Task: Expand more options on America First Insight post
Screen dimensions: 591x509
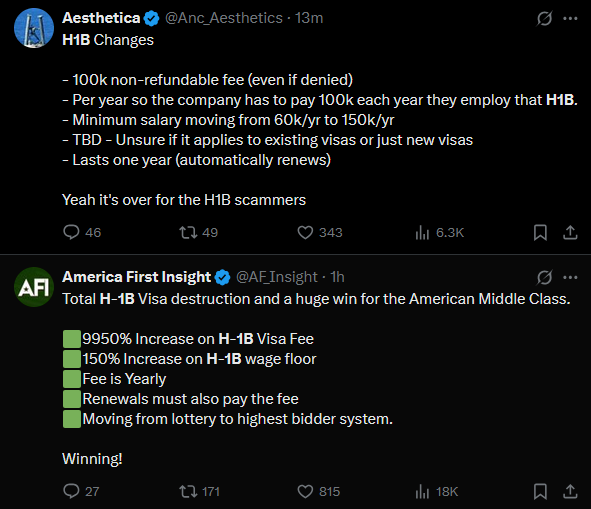Action: coord(570,277)
